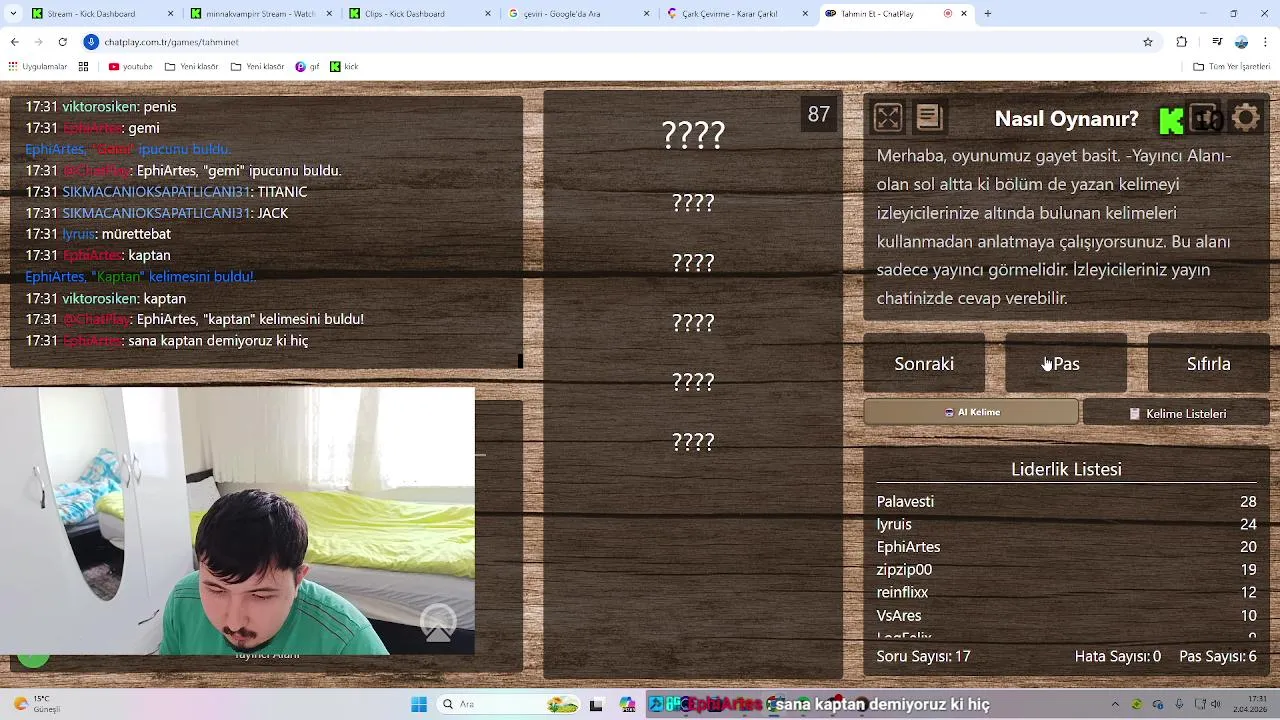
Task: Click the first ???? hidden word
Action: click(693, 134)
